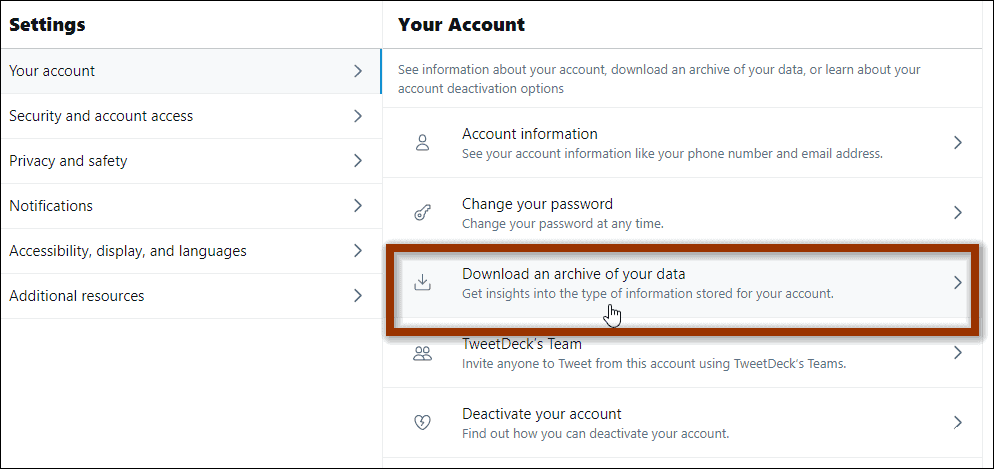The height and width of the screenshot is (469, 994).
Task: Click the key icon for Change your password
Action: (422, 213)
